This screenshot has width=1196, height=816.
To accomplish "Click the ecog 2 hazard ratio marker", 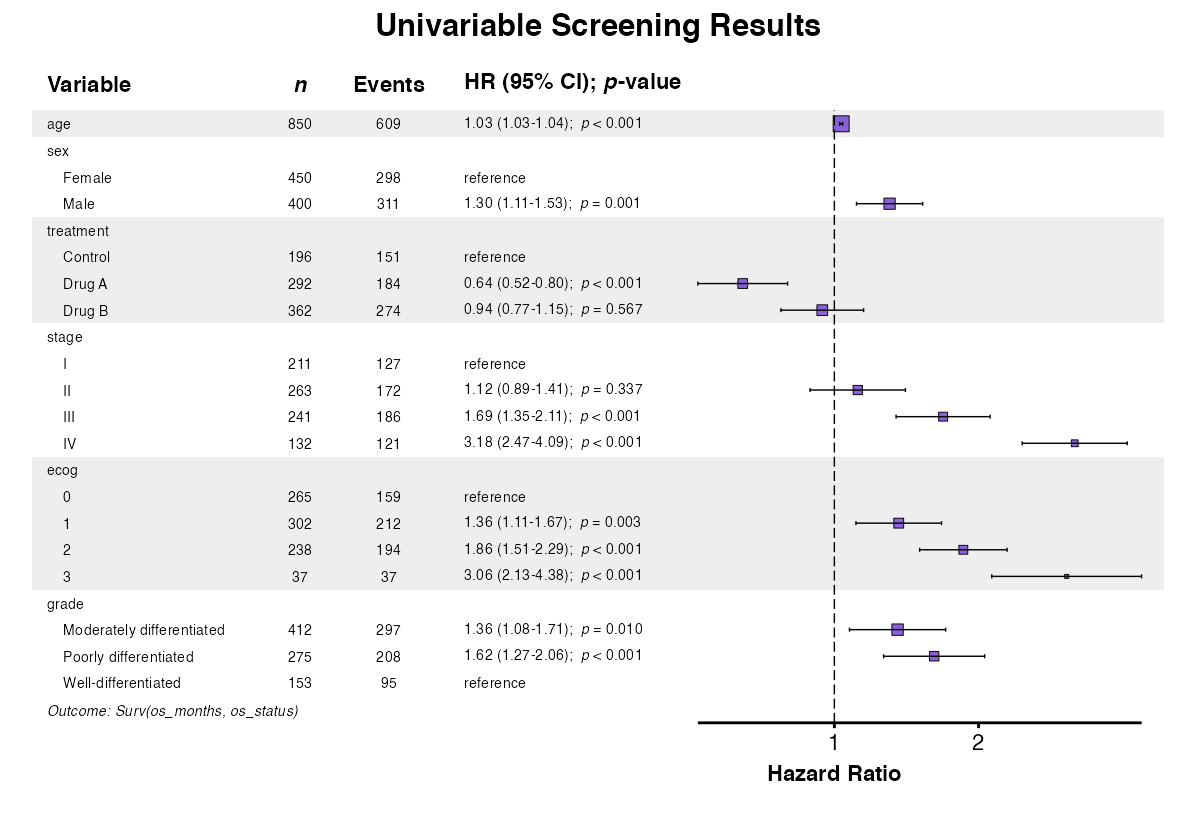I will [963, 550].
